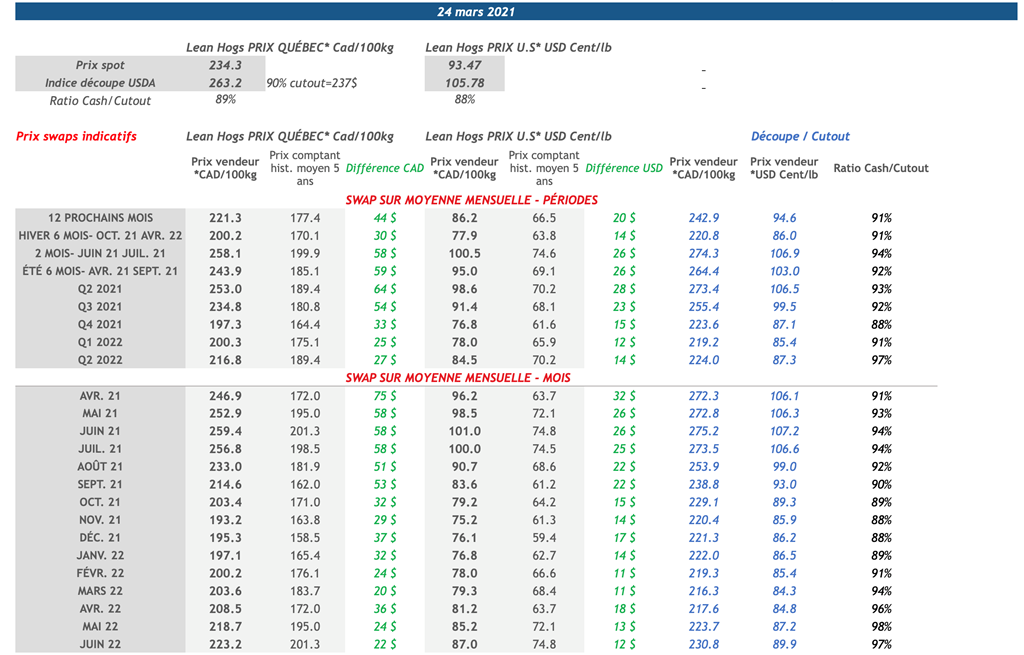Click the "Indice découpe USDA" label cell
Viewport: 1024px width, 655px height.
coord(100,83)
